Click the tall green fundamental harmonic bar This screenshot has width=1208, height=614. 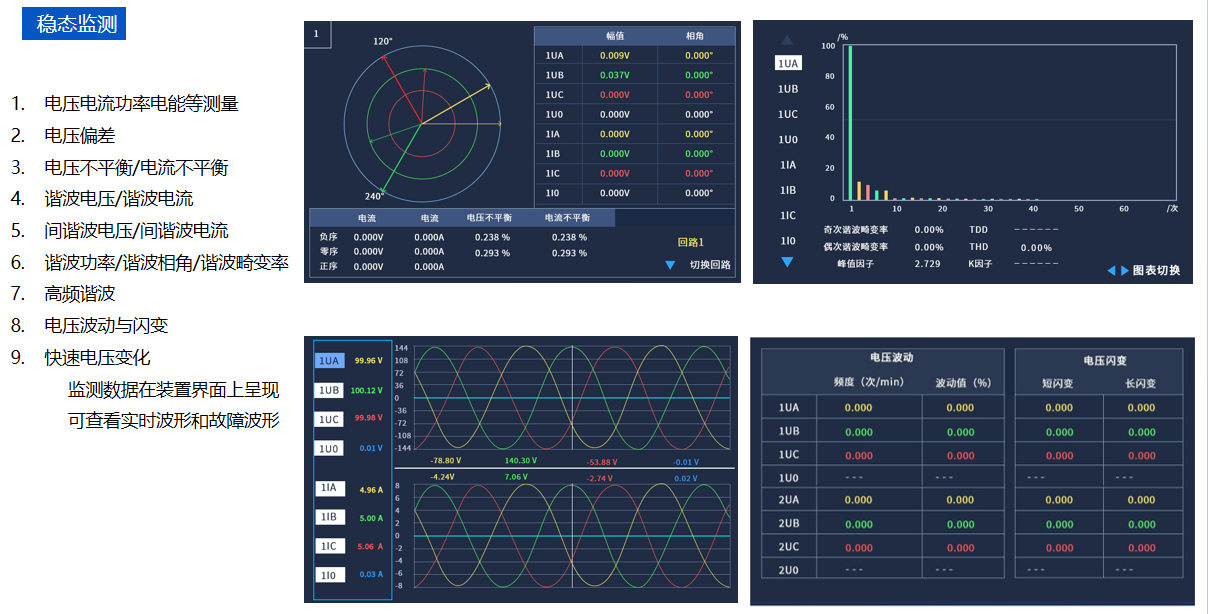[x=850, y=122]
